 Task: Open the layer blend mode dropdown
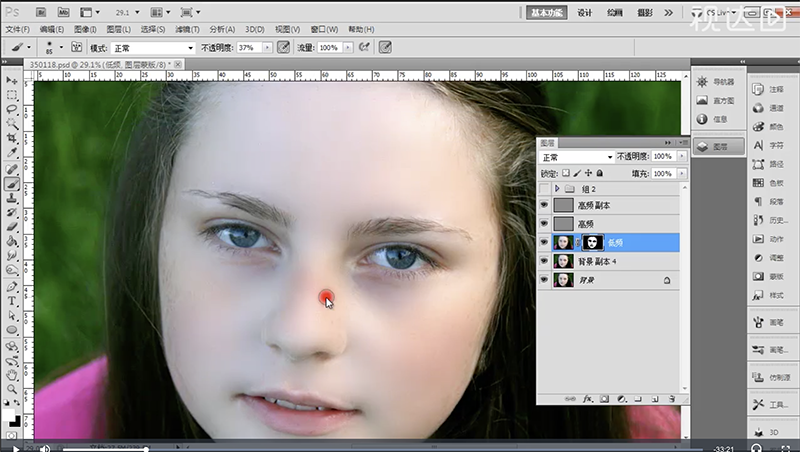click(x=577, y=157)
